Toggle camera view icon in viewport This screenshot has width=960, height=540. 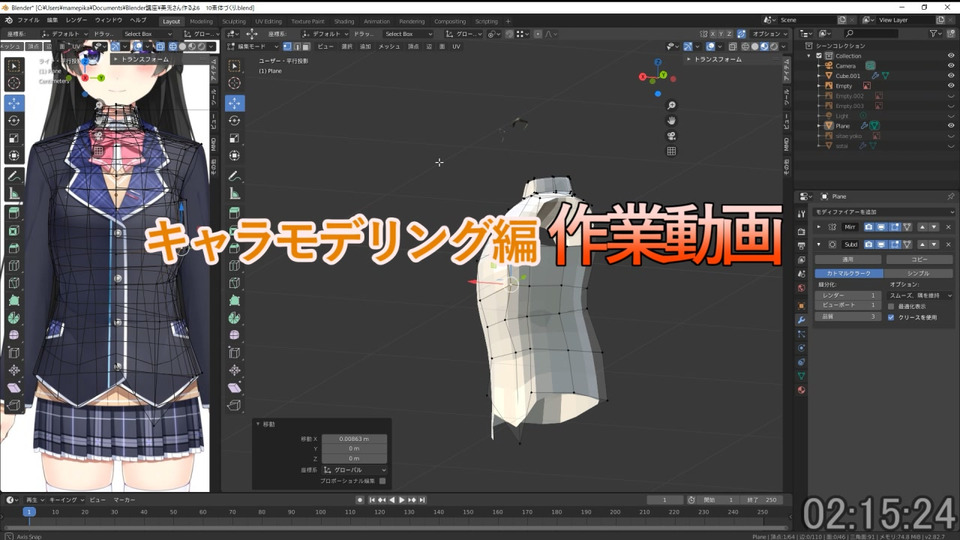pyautogui.click(x=671, y=136)
